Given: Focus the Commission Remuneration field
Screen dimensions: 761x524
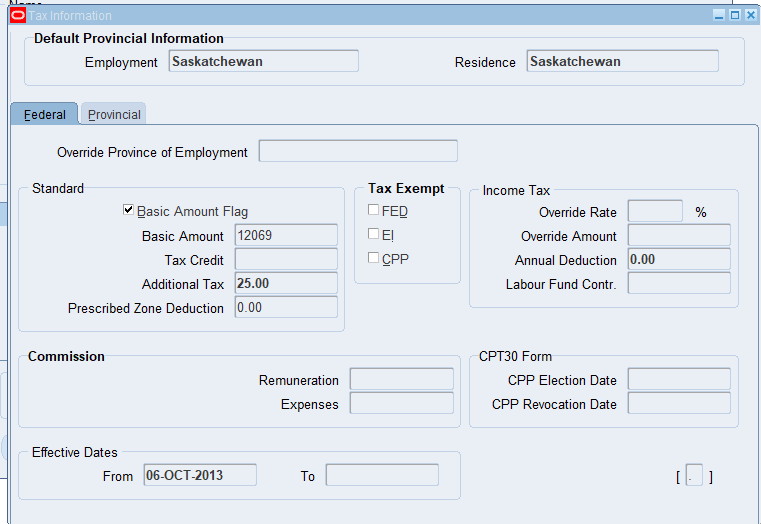Looking at the screenshot, I should (x=402, y=379).
